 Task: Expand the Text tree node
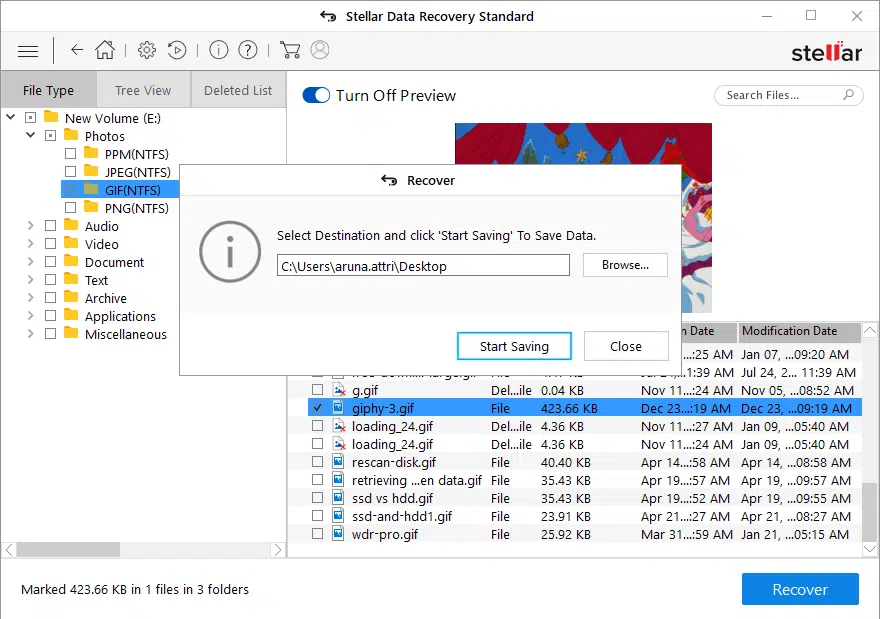coord(30,279)
